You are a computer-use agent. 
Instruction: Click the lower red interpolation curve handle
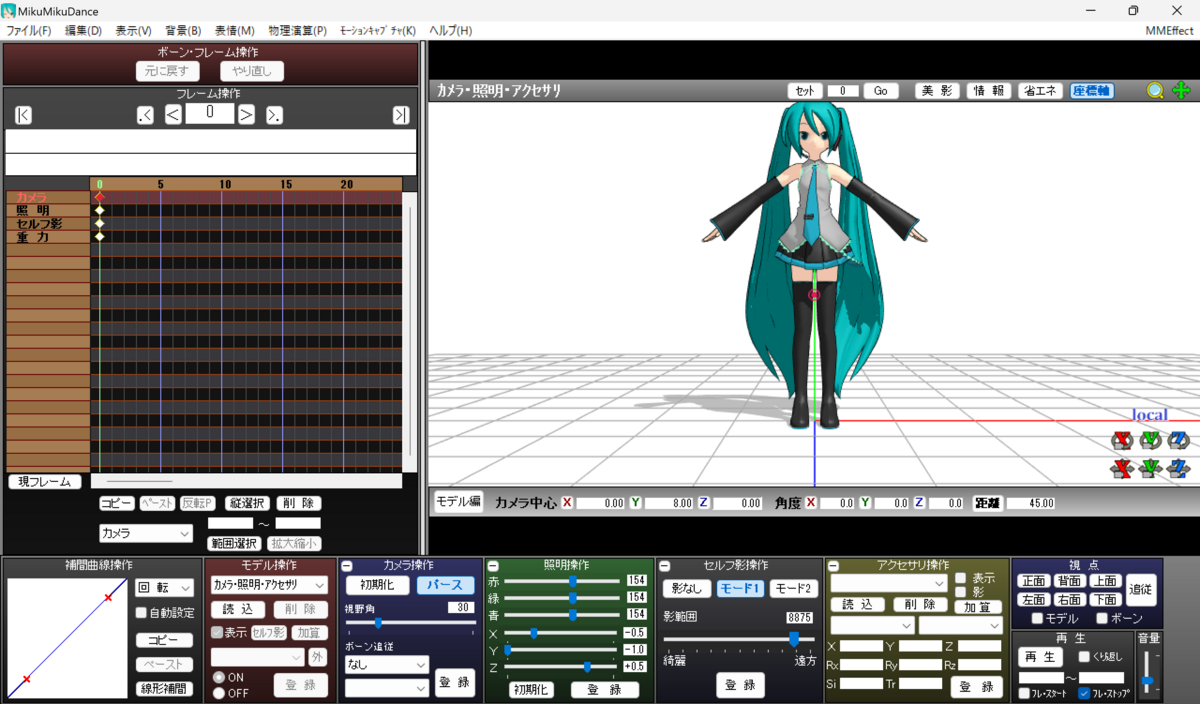tap(26, 680)
